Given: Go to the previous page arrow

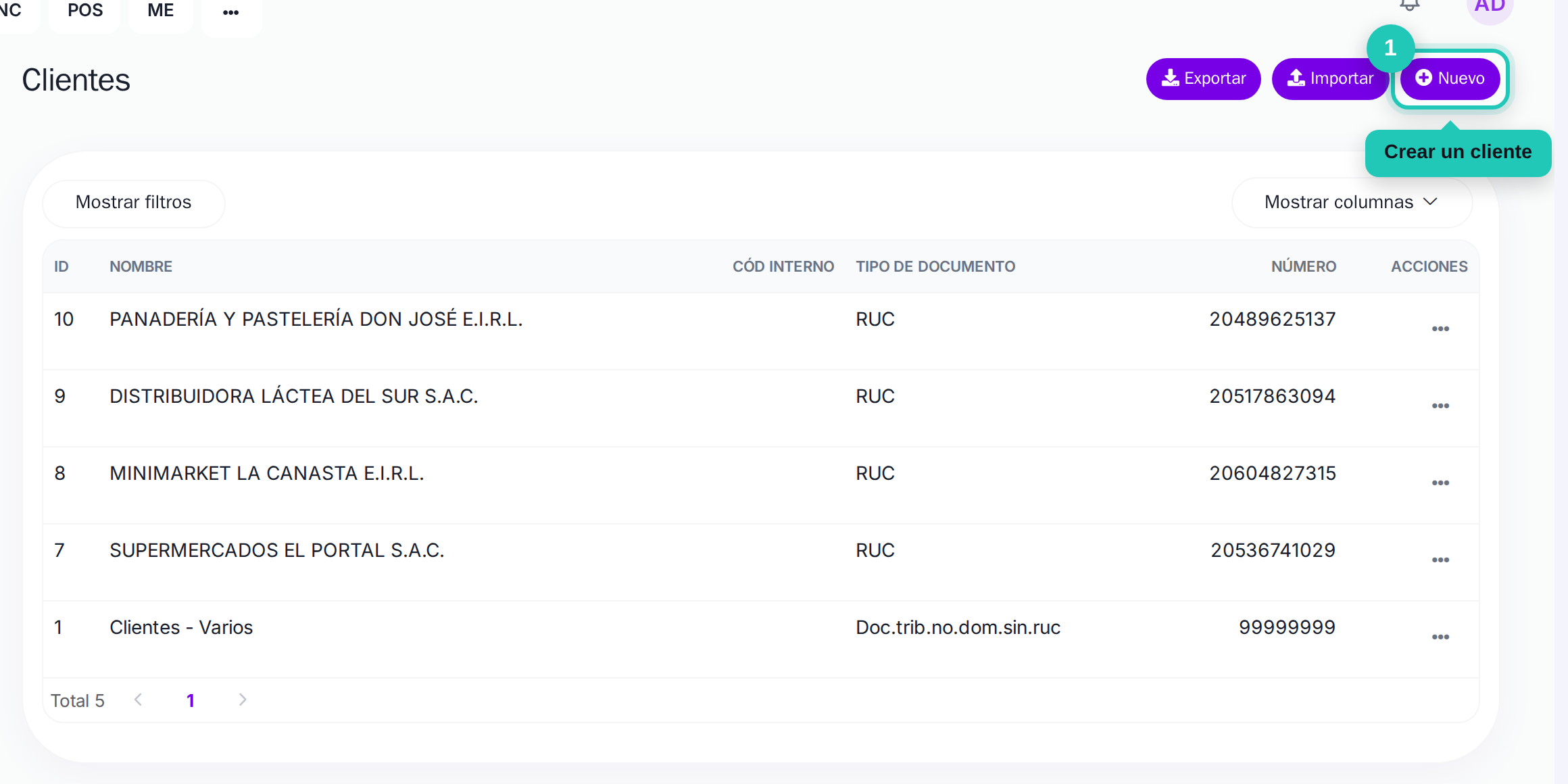Looking at the screenshot, I should [x=139, y=700].
